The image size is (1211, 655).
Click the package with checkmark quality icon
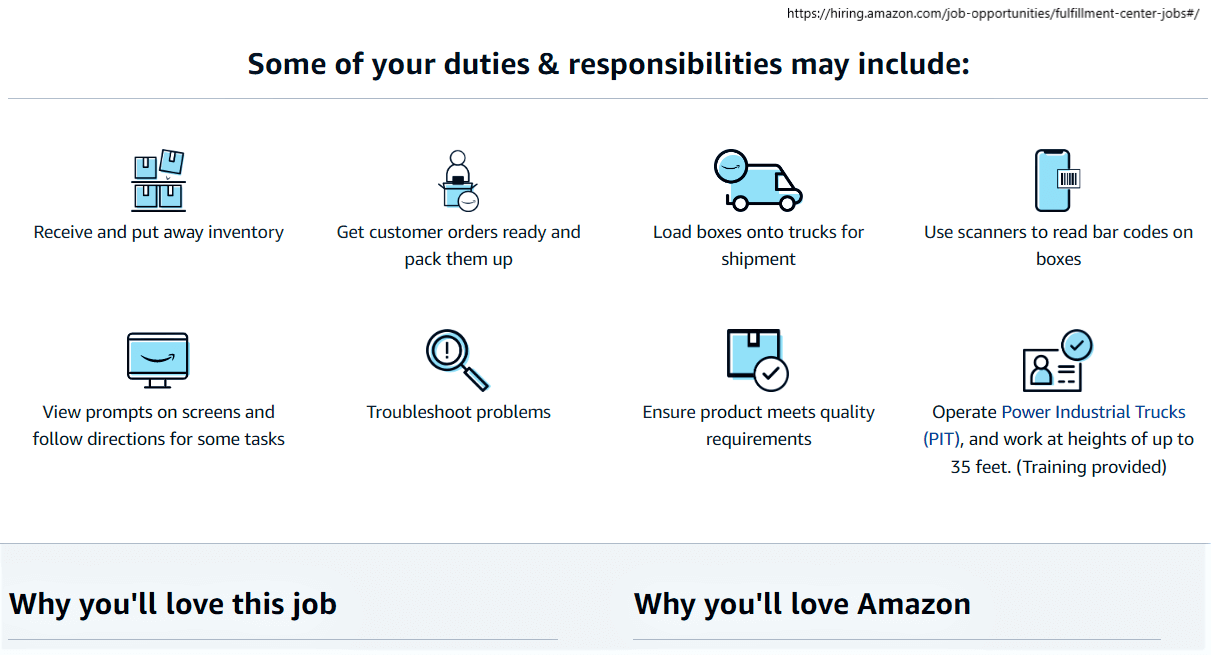[x=758, y=360]
